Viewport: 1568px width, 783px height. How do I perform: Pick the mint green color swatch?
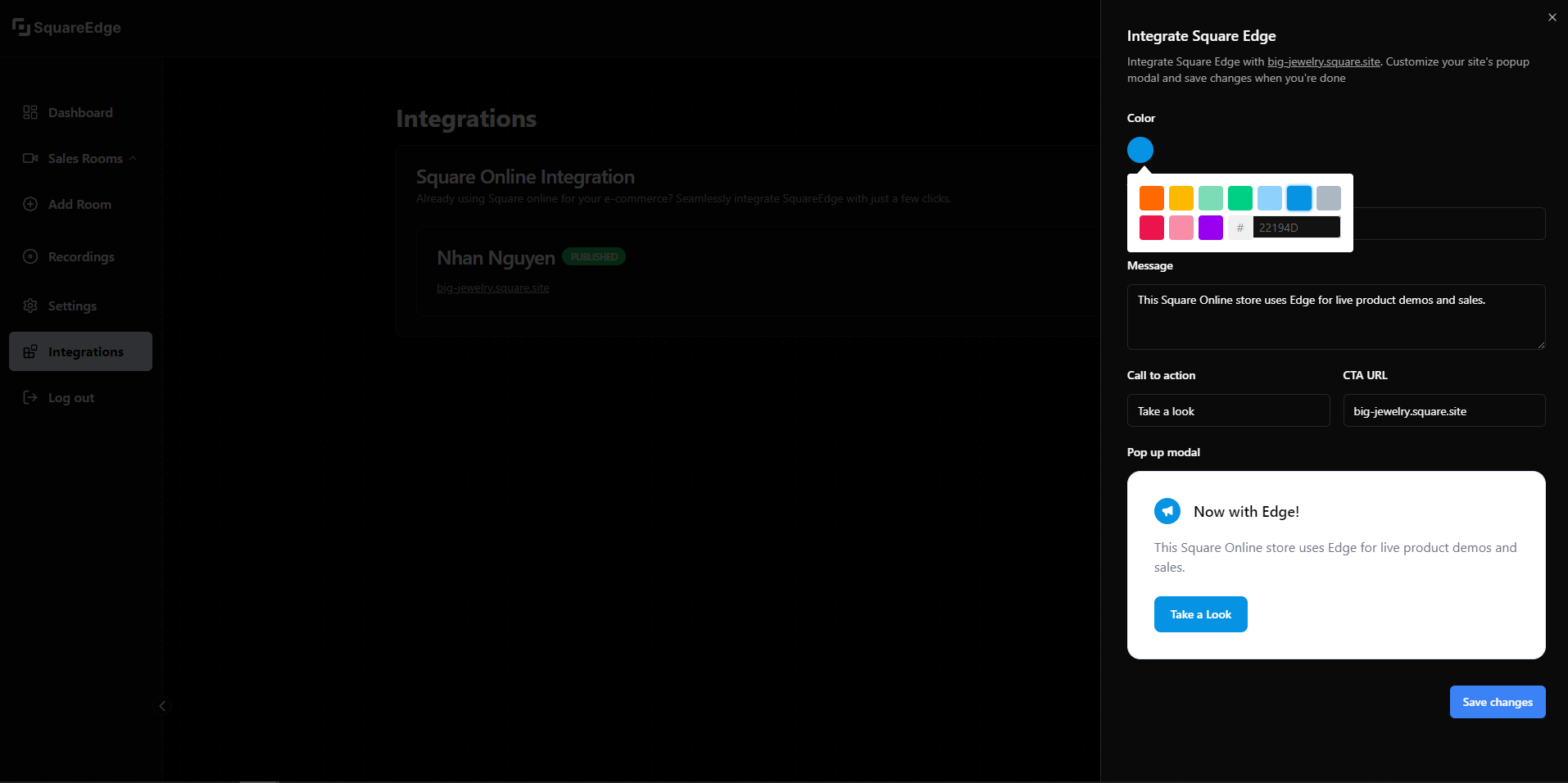coord(1211,198)
